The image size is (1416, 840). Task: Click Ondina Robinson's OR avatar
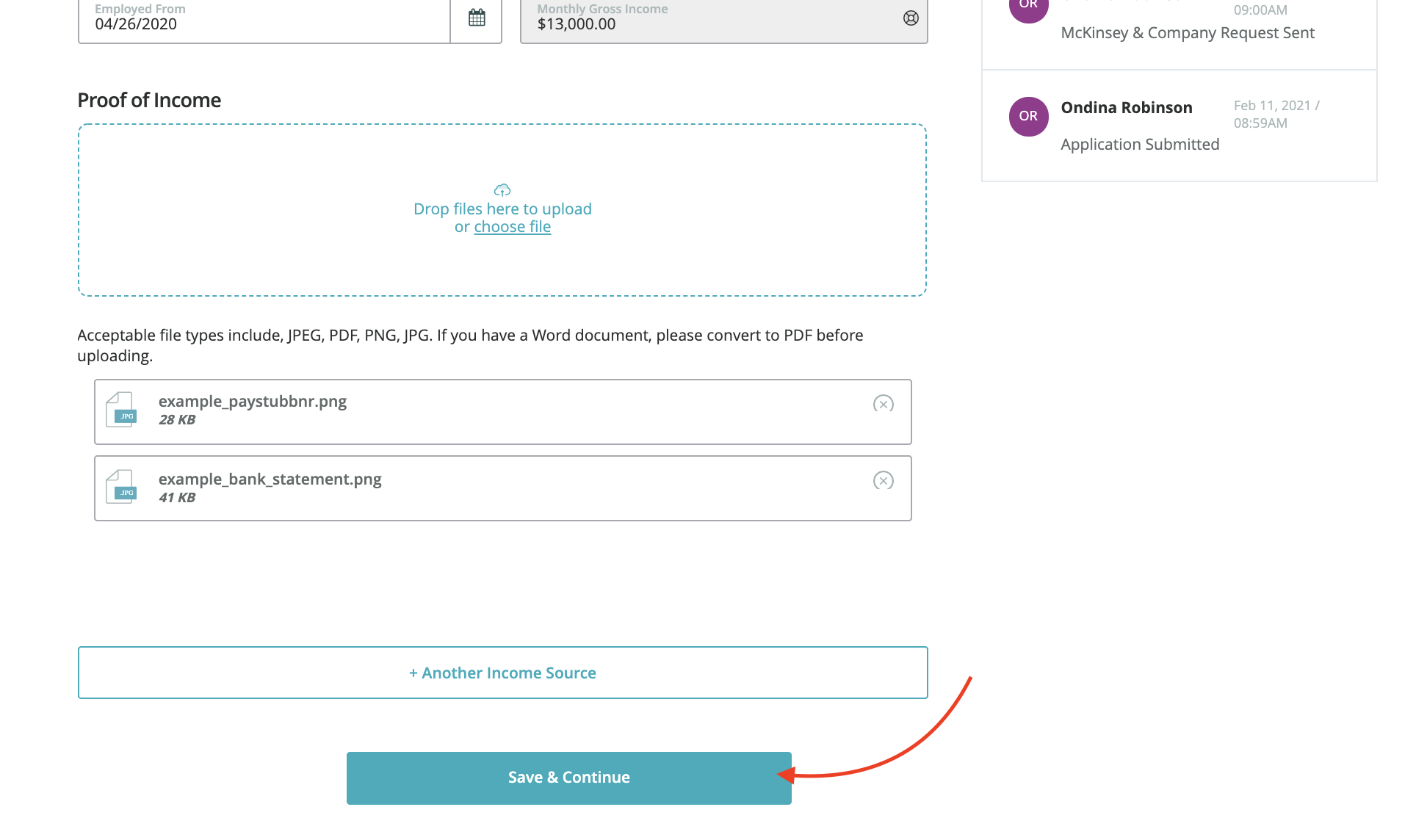pos(1028,117)
